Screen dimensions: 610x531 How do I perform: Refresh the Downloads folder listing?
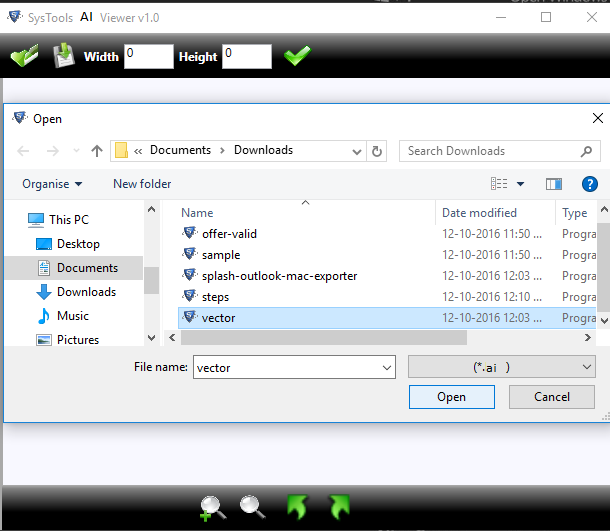click(377, 151)
